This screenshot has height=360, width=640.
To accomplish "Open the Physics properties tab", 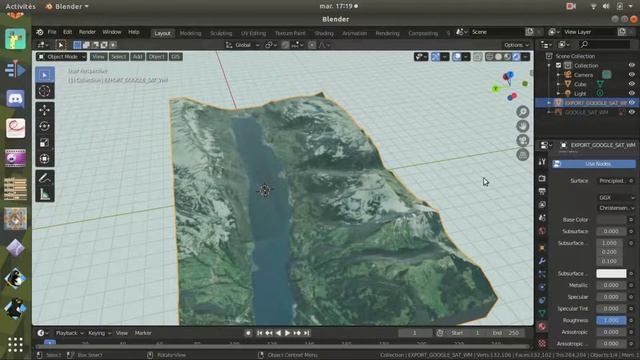I will pos(542,287).
